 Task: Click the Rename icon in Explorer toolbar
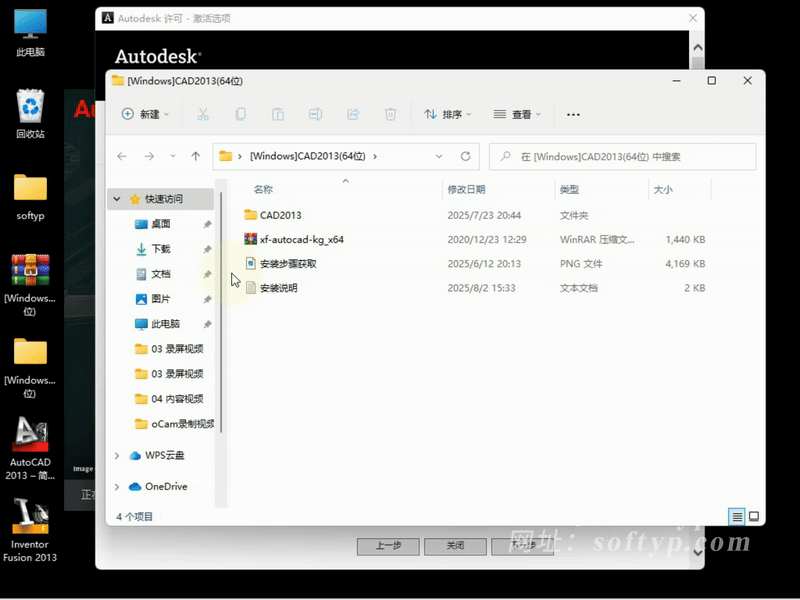coord(315,114)
